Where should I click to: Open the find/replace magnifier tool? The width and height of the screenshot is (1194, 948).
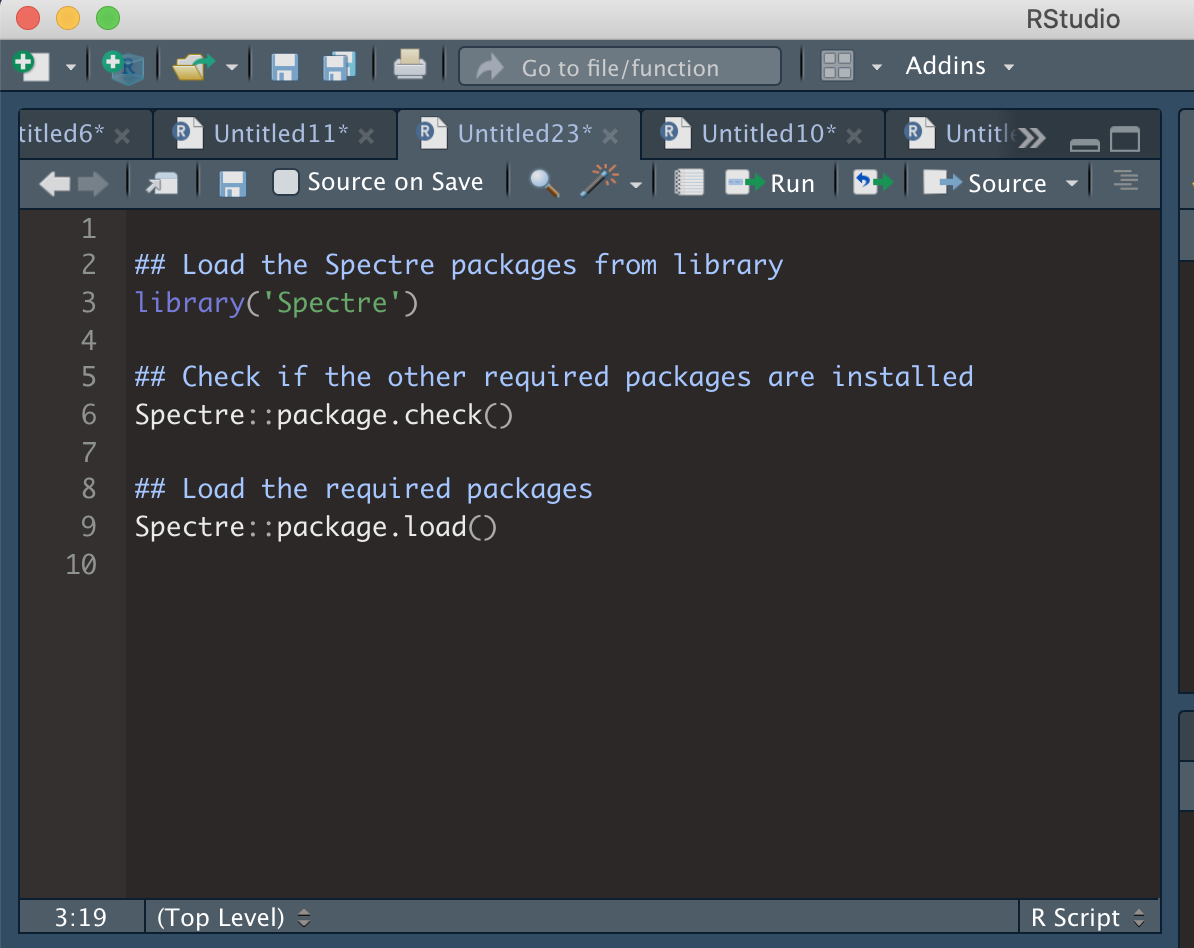click(x=543, y=183)
